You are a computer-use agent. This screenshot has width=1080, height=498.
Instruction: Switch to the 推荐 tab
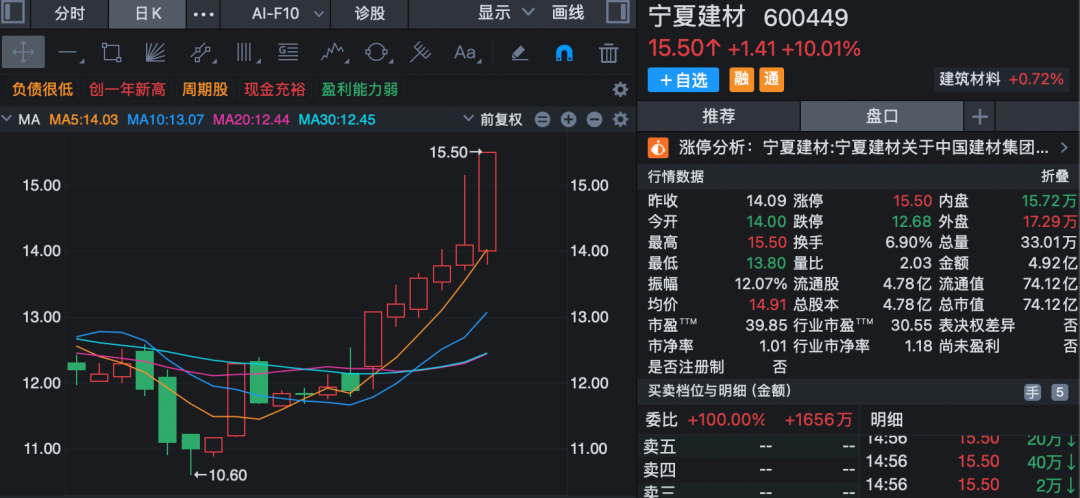718,116
